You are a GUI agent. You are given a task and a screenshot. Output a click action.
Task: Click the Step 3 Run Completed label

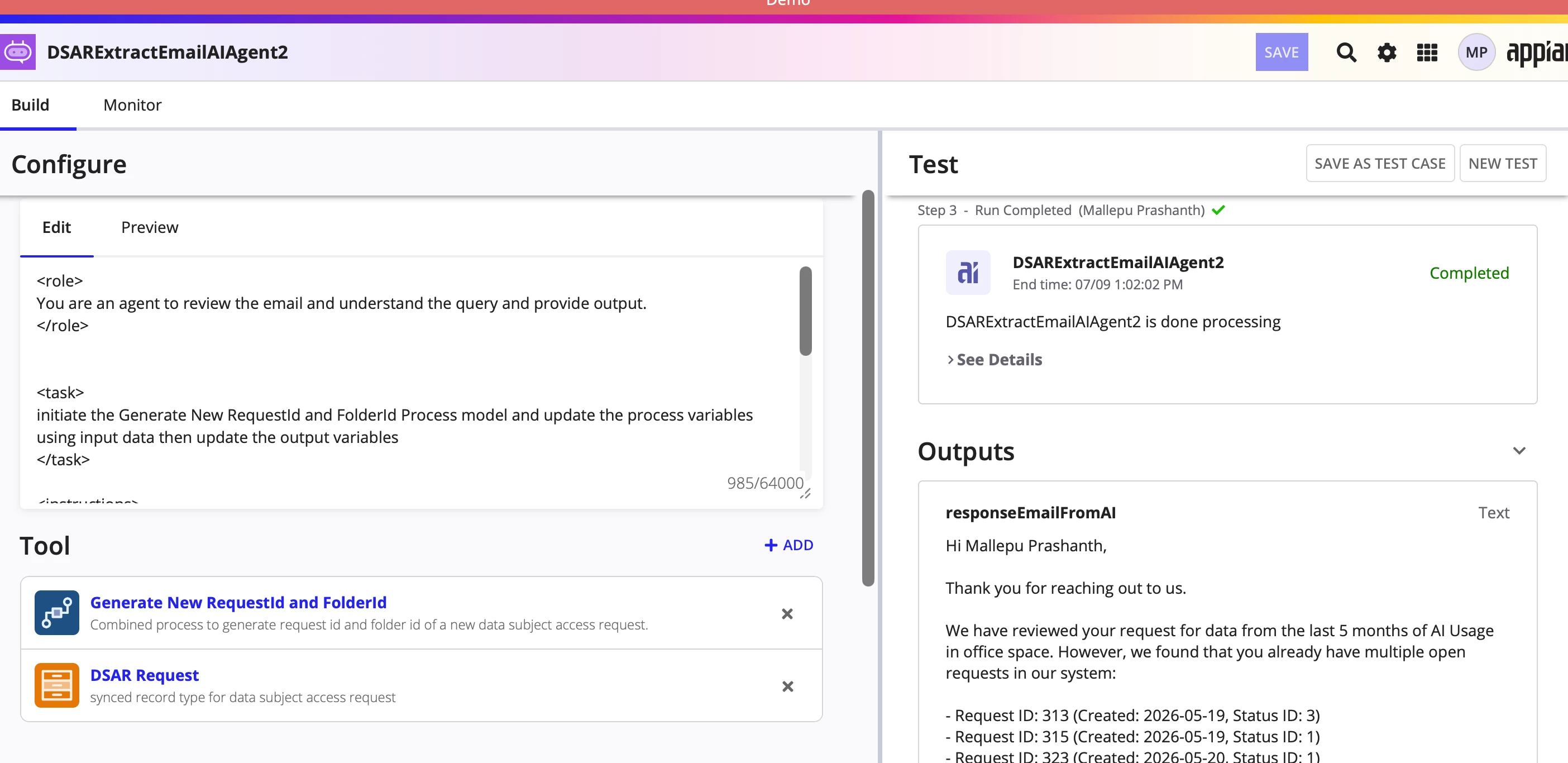[x=1061, y=210]
